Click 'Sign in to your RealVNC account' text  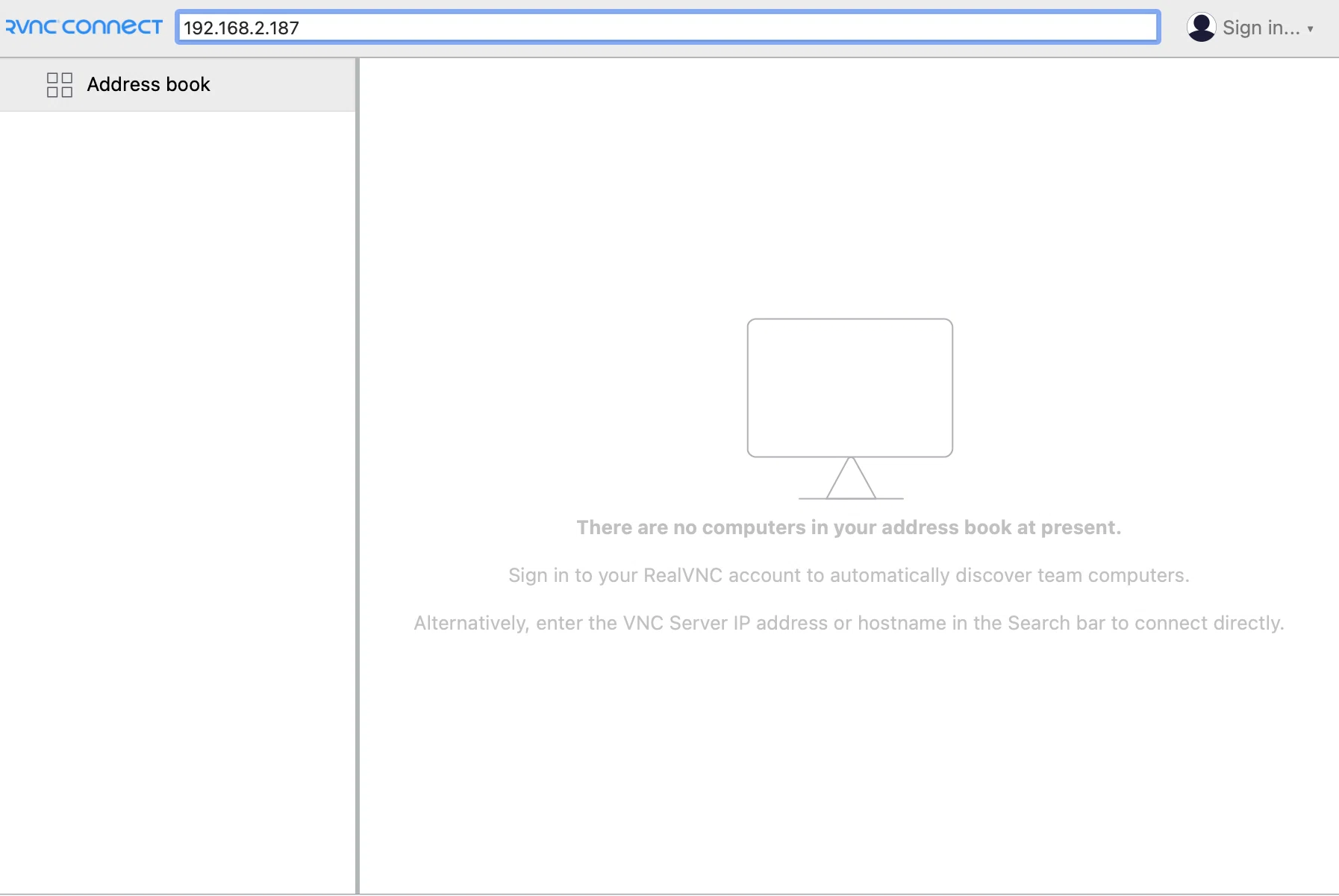849,575
